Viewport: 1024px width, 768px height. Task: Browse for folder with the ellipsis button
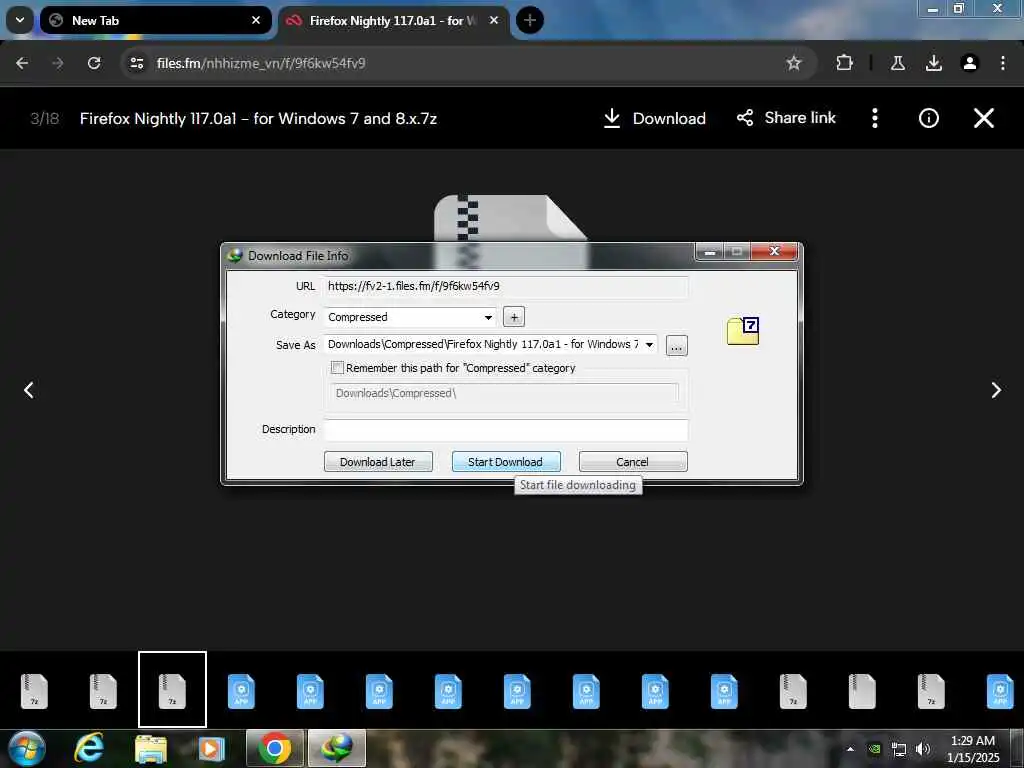pos(677,345)
